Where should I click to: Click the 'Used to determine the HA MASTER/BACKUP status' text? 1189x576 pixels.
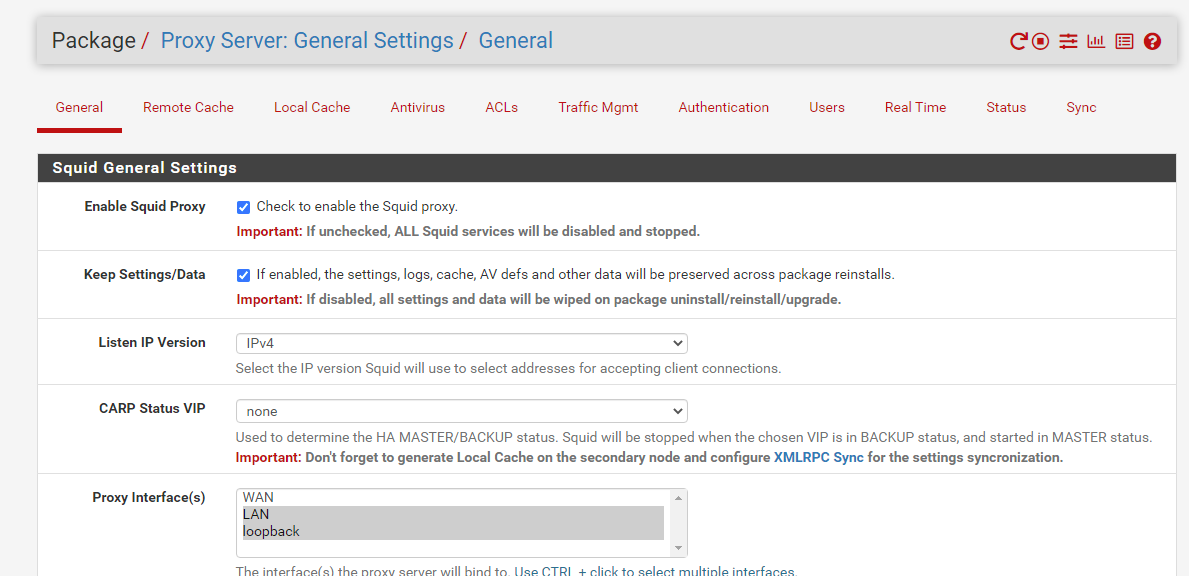click(694, 437)
